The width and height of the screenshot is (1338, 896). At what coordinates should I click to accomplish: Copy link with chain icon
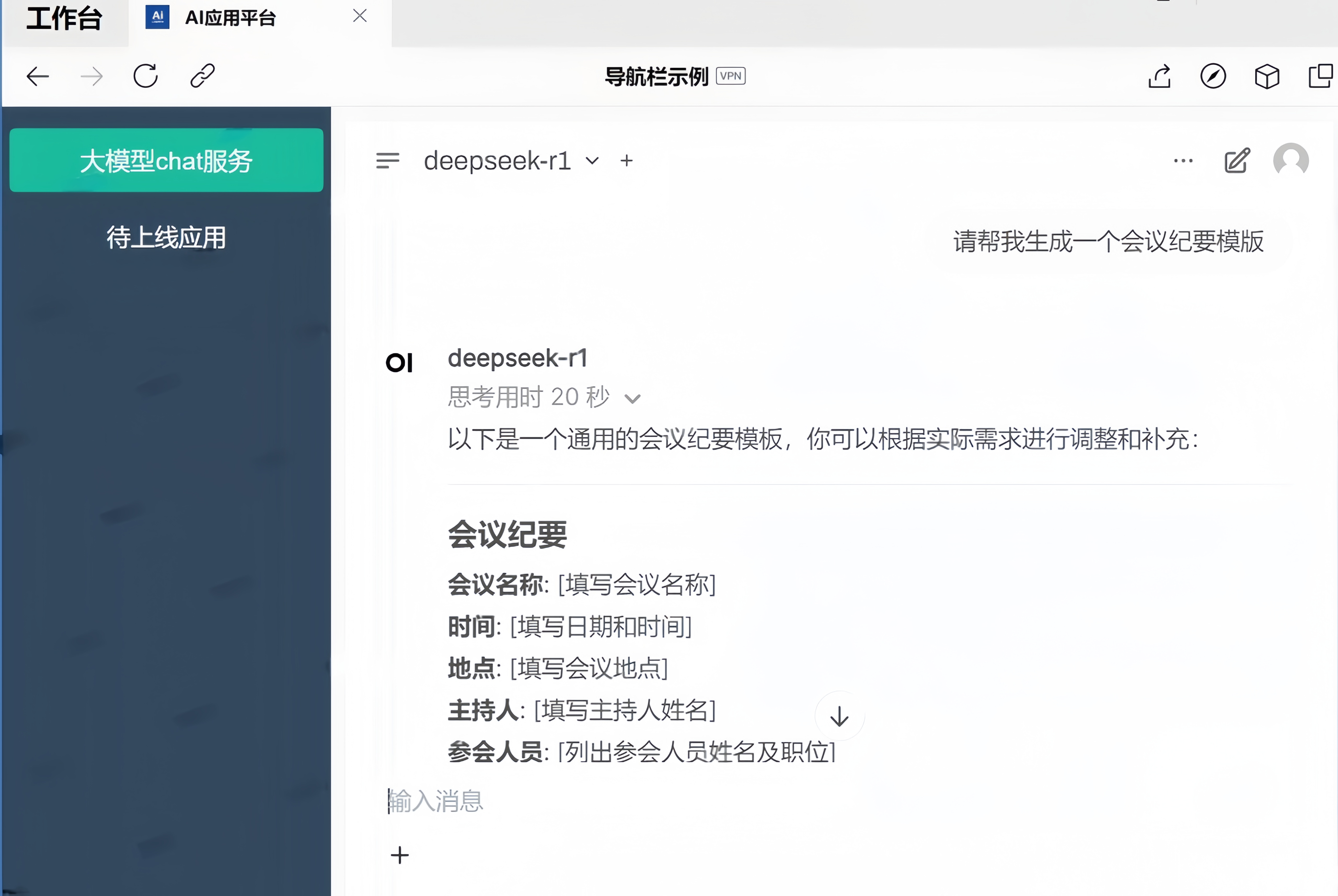click(202, 76)
